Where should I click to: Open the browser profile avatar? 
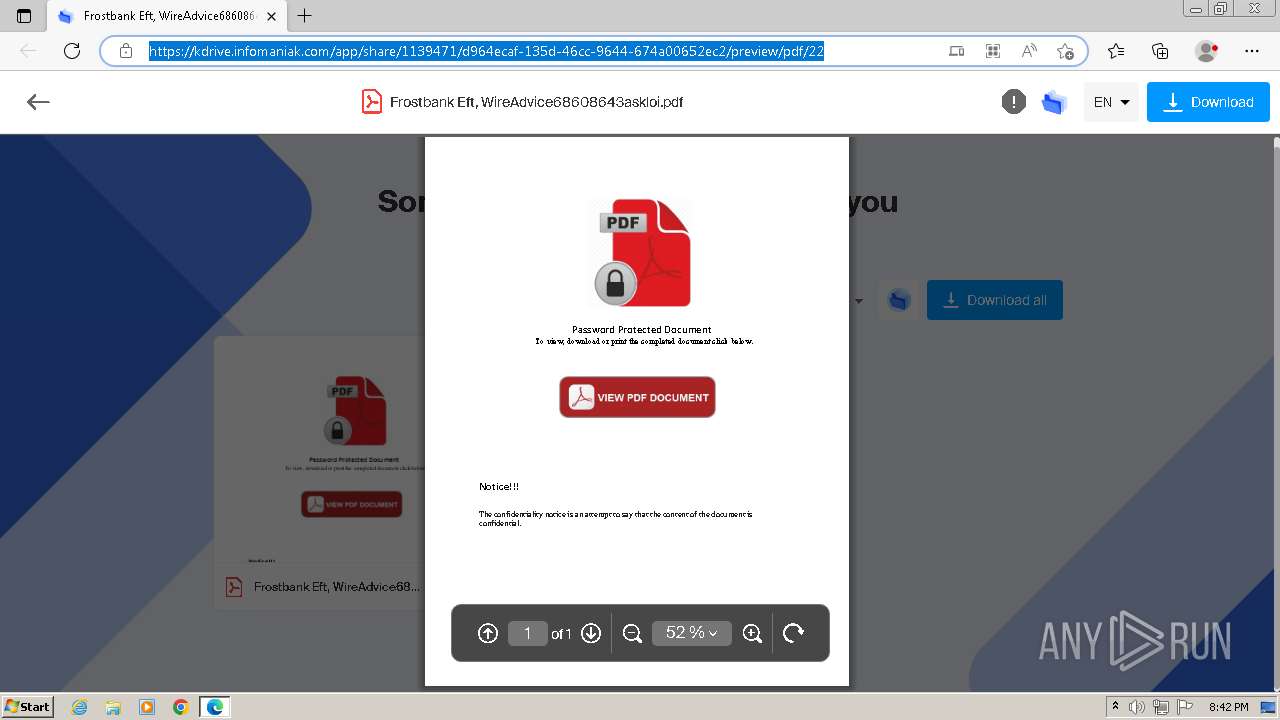coord(1206,51)
